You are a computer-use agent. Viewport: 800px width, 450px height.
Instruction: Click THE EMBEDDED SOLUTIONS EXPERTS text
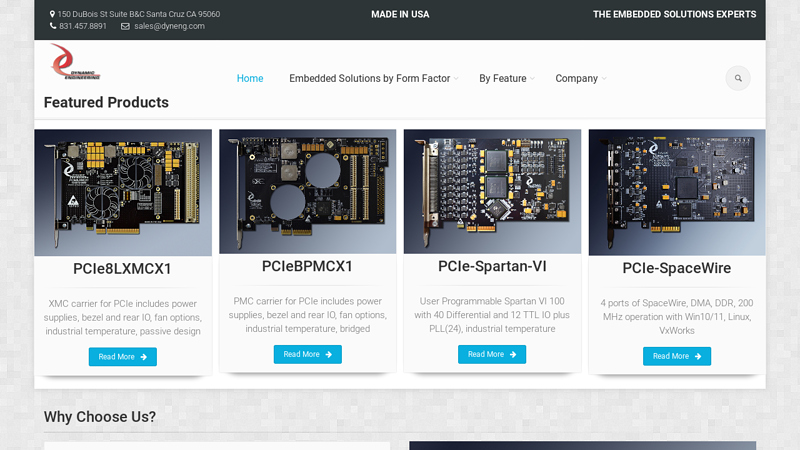(x=674, y=14)
